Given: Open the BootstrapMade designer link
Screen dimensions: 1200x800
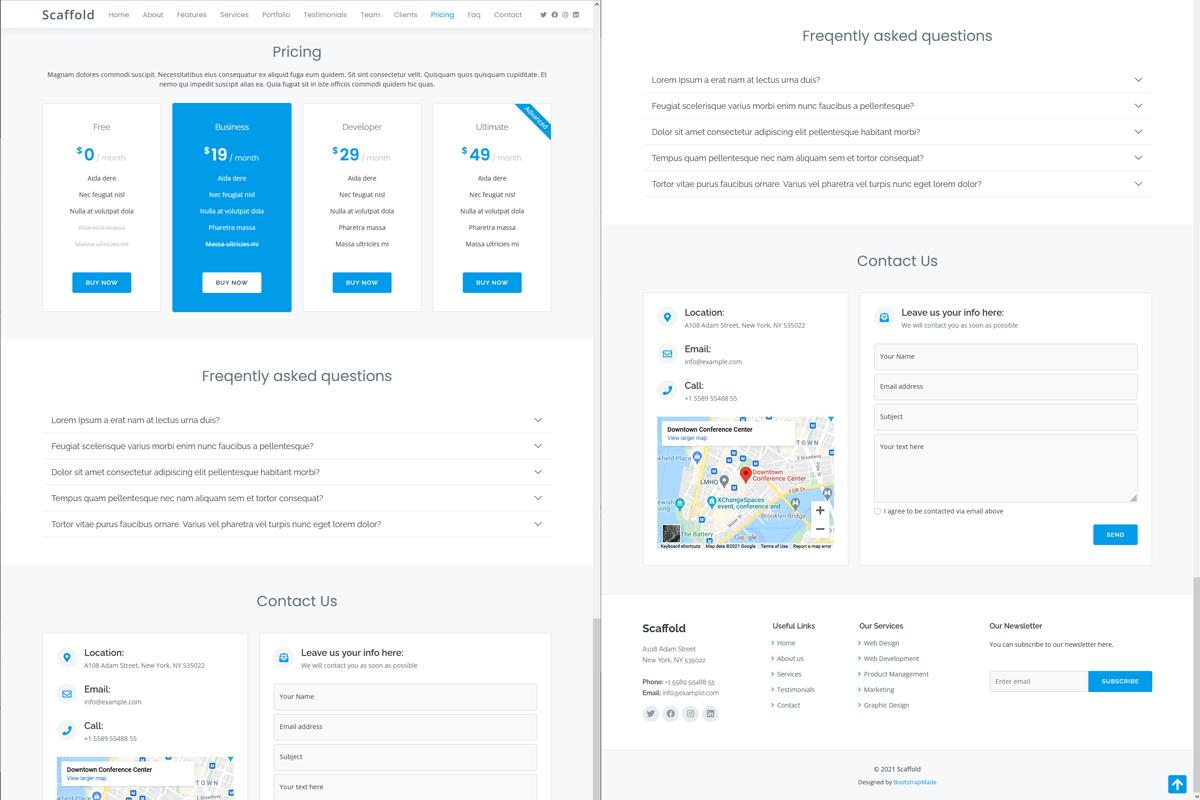Looking at the screenshot, I should 915,782.
